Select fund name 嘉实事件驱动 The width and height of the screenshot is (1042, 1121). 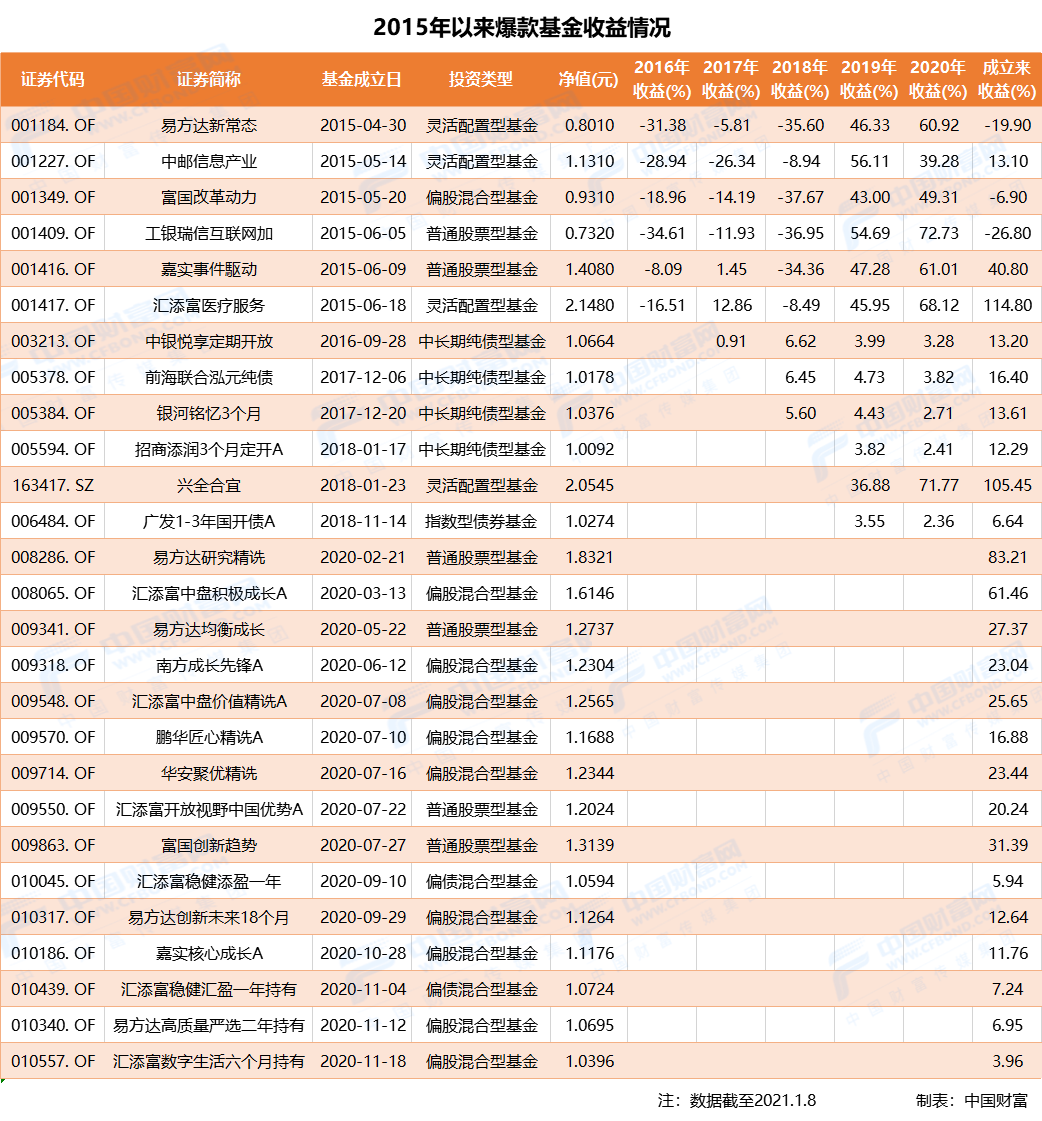click(x=208, y=270)
